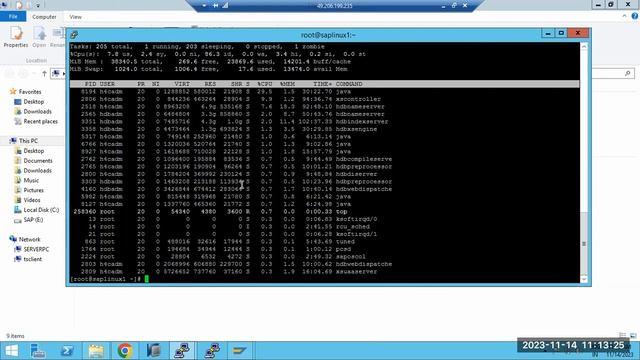The image size is (640, 360).
Task: Click the terminal scrollbar down arrow
Action: pos(584,280)
